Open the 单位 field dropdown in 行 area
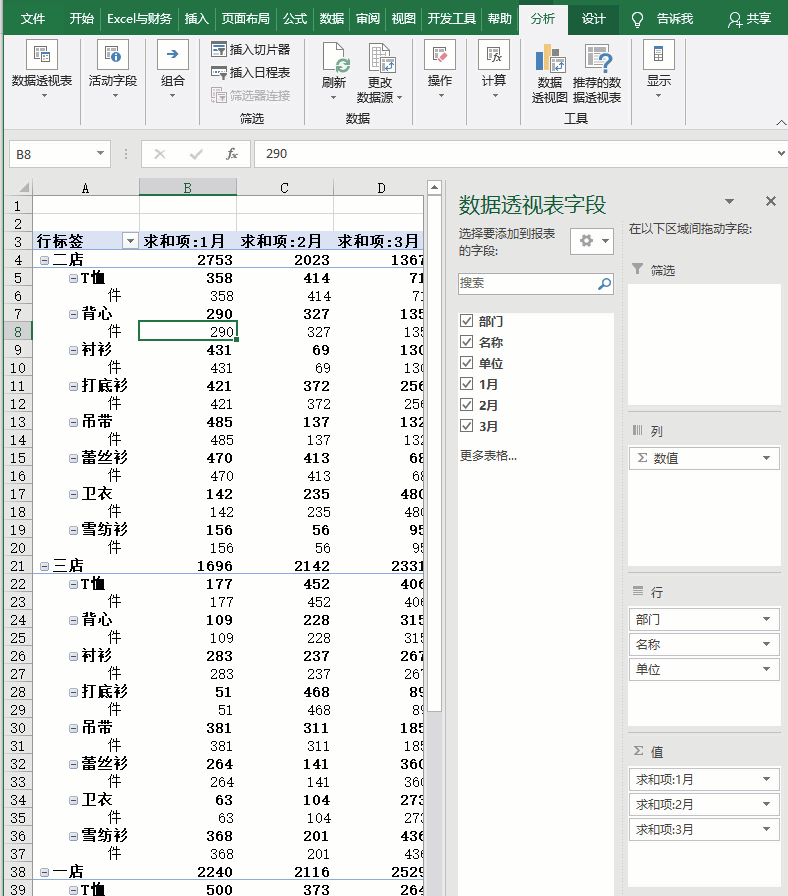This screenshot has width=788, height=896. coord(766,669)
